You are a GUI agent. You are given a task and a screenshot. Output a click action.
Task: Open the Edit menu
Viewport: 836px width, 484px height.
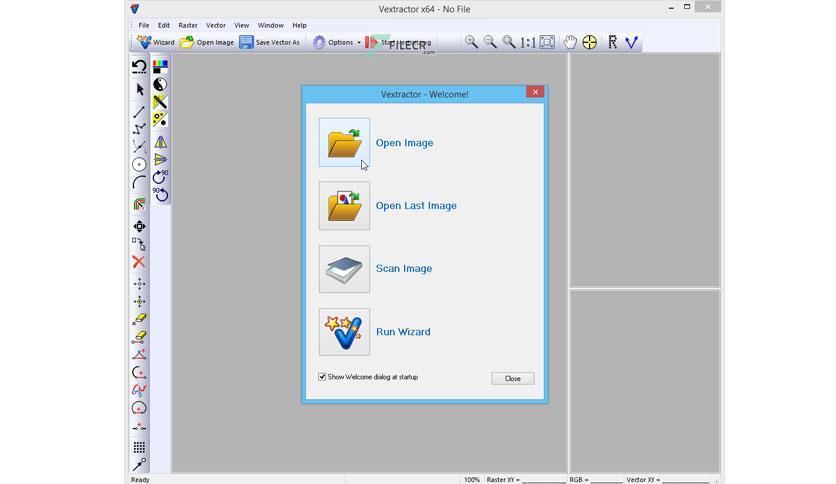tap(164, 25)
